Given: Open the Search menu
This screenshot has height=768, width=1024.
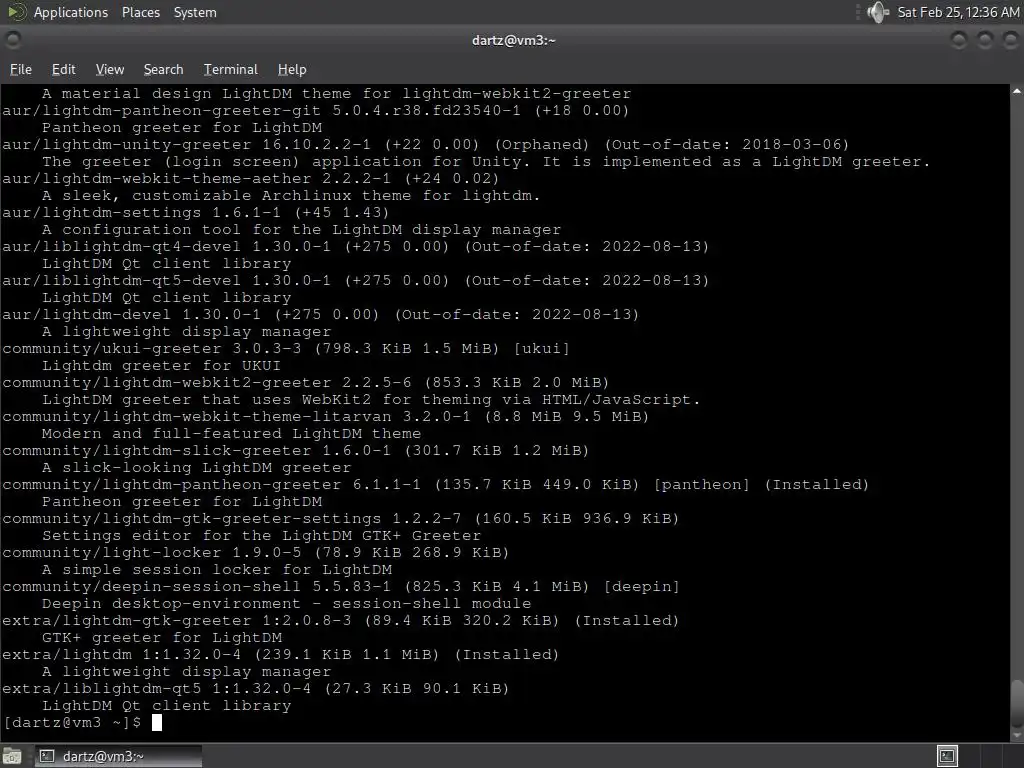Looking at the screenshot, I should click(x=163, y=69).
